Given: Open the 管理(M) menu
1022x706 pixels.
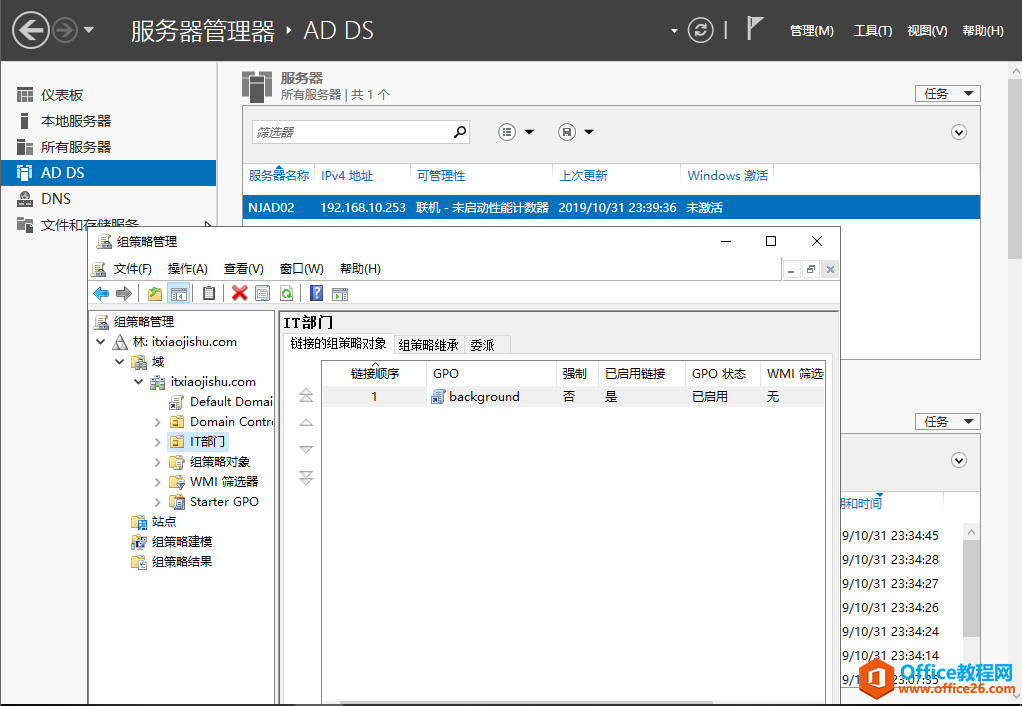Looking at the screenshot, I should pyautogui.click(x=811, y=31).
